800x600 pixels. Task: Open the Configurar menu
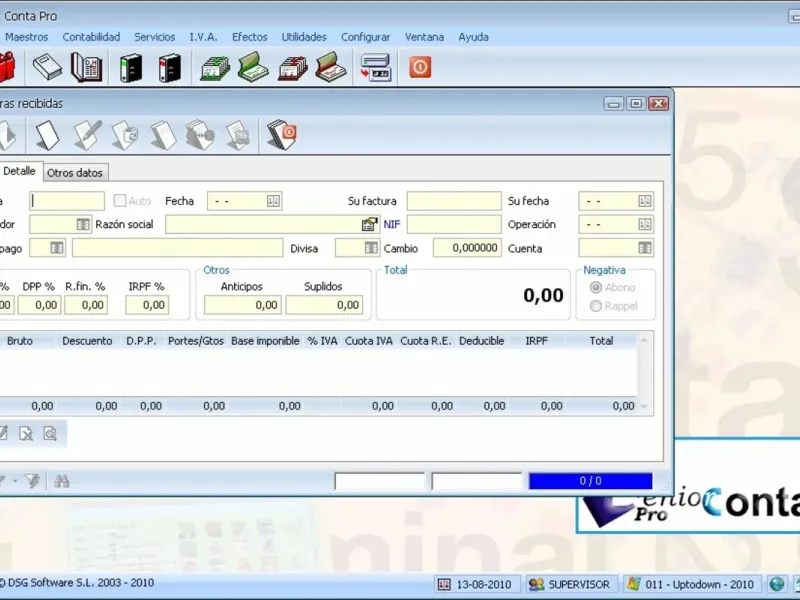pos(366,37)
